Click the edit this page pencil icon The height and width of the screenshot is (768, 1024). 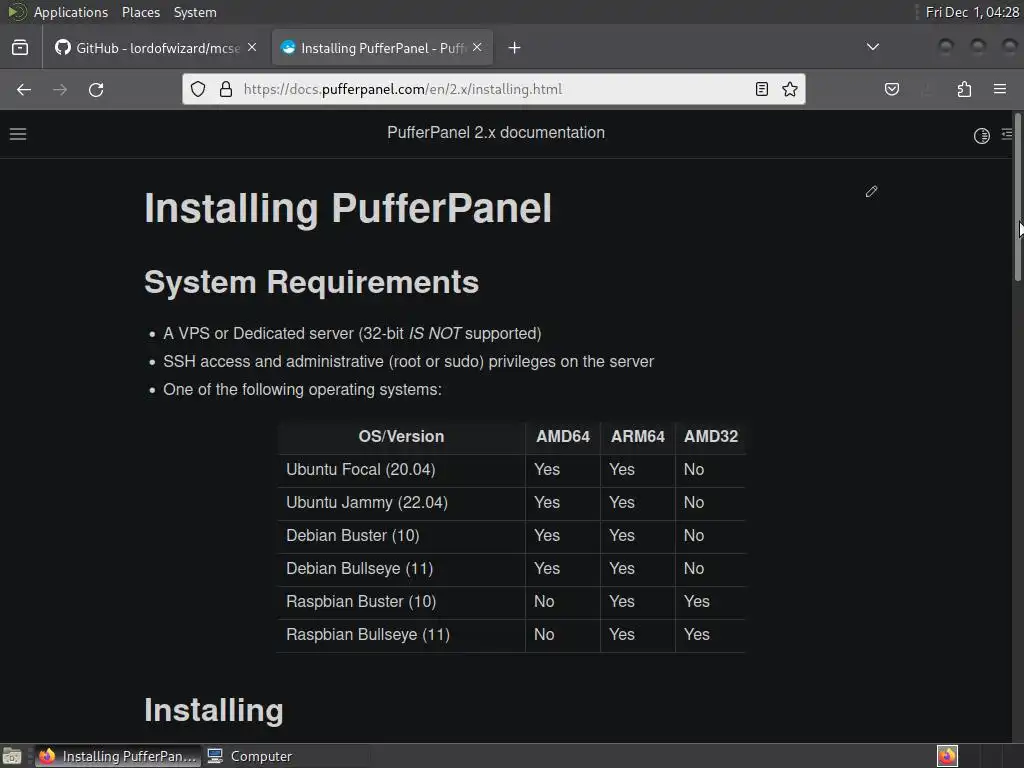(x=871, y=191)
